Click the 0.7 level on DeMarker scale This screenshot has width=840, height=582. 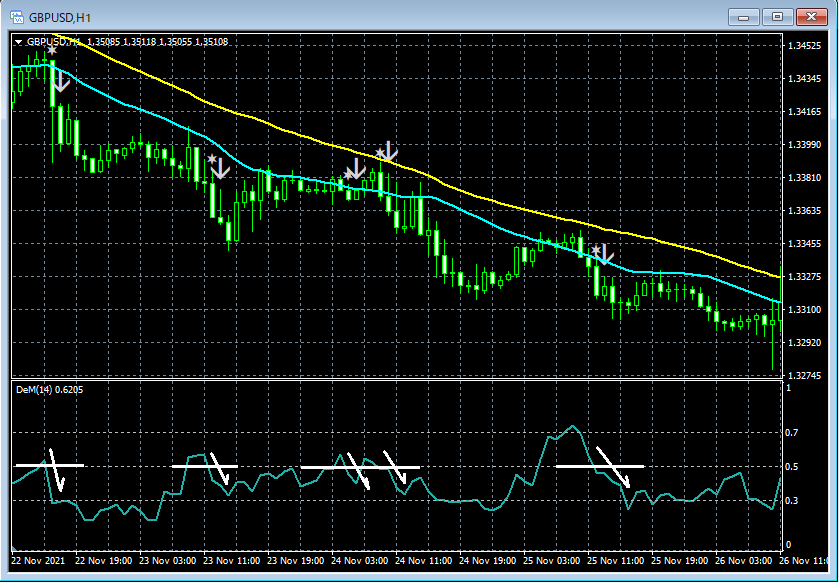coord(792,432)
